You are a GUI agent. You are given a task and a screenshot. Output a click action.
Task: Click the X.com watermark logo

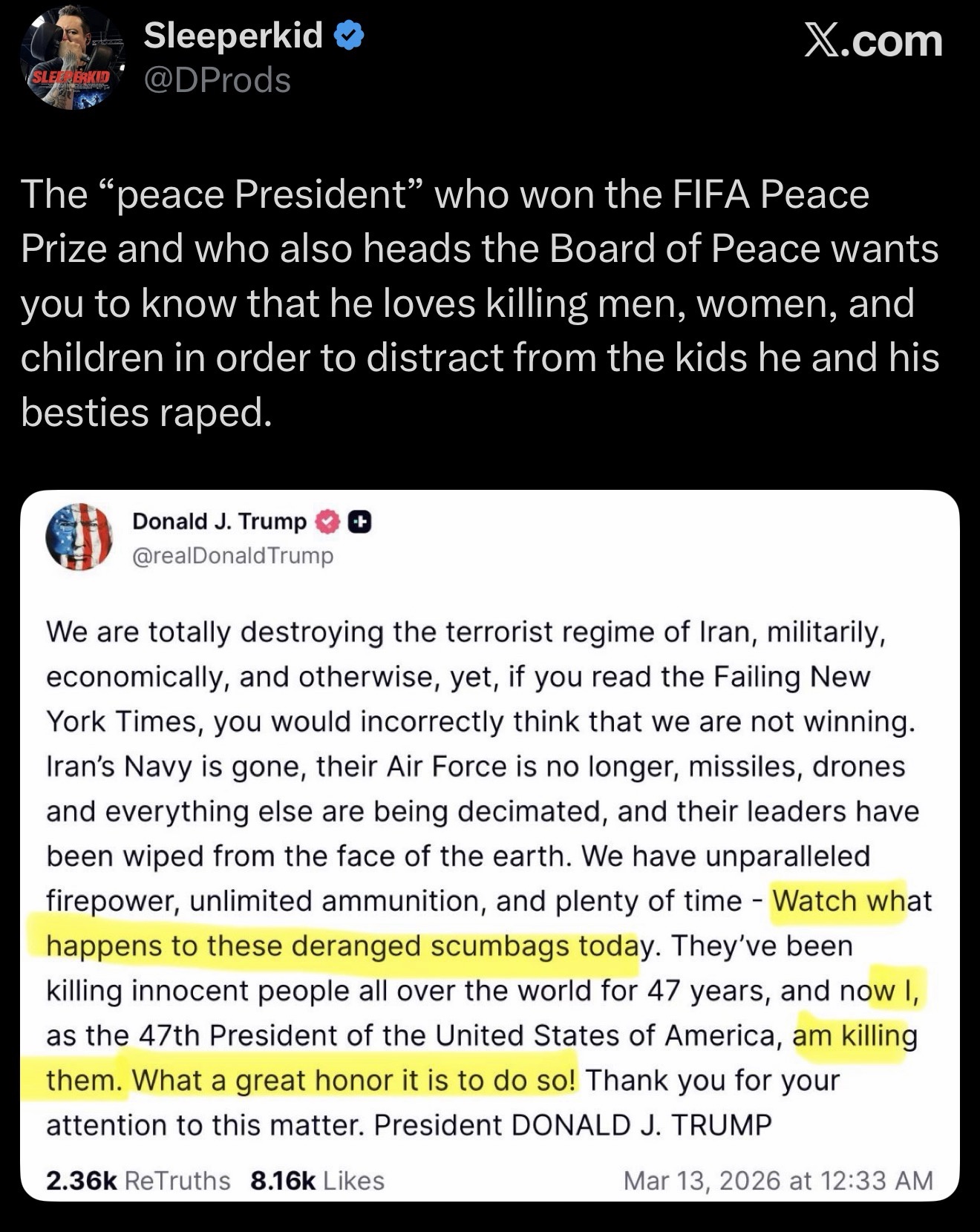[873, 41]
